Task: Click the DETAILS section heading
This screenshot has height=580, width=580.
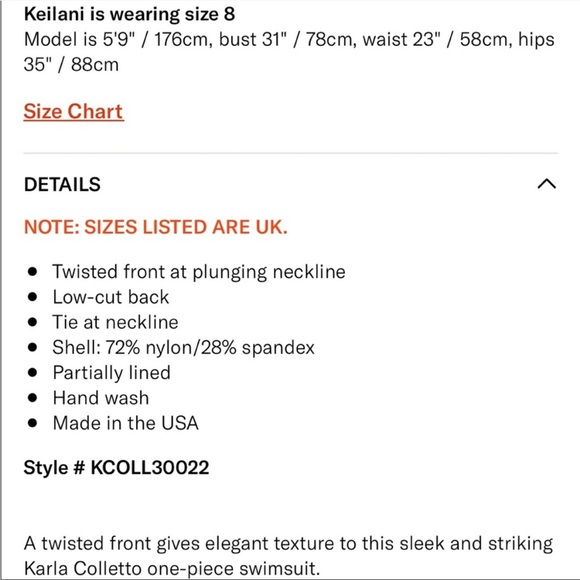Action: 62,184
